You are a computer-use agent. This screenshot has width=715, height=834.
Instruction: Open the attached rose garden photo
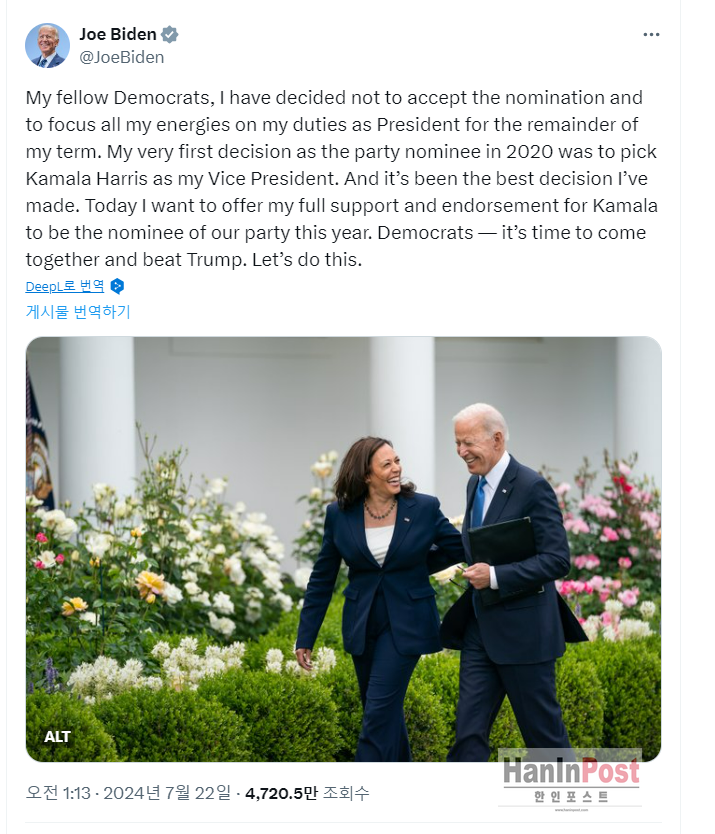343,548
